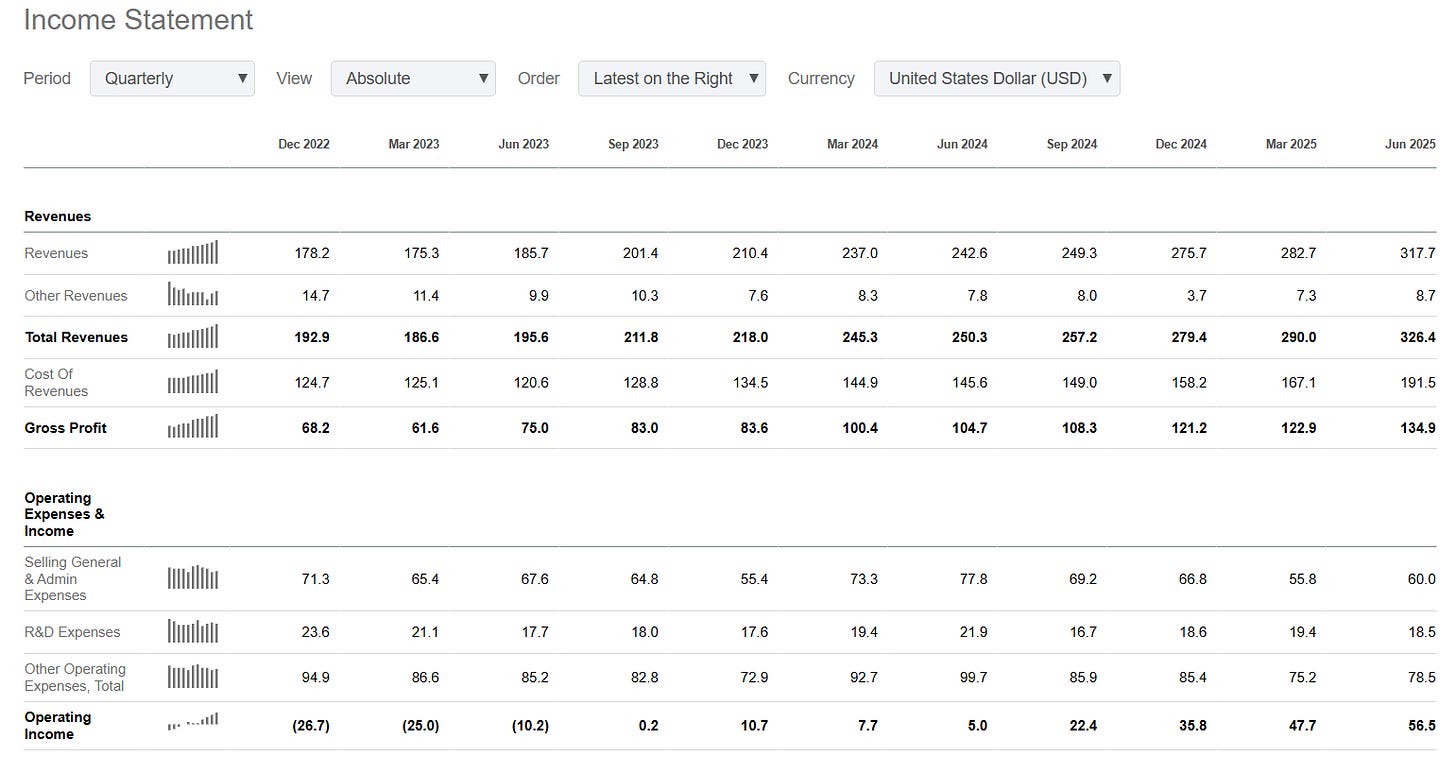Click Sep 2023 Revenues value 201.4
The image size is (1456, 758).
641,253
